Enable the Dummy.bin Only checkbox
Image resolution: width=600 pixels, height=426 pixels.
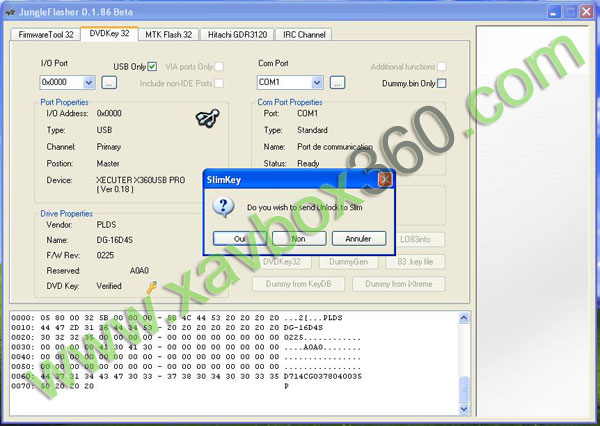coord(442,83)
